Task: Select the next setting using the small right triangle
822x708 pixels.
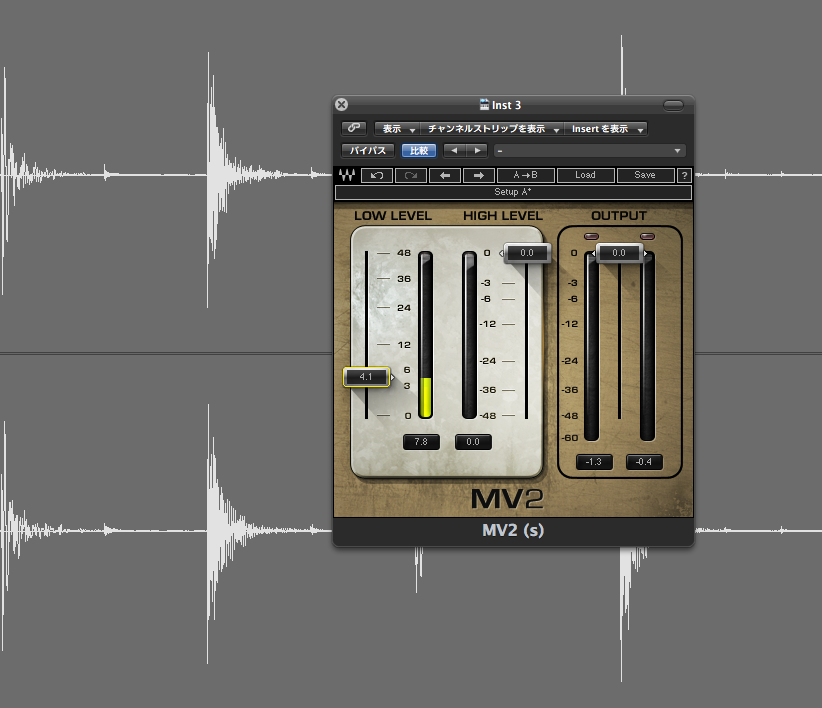Action: click(477, 150)
